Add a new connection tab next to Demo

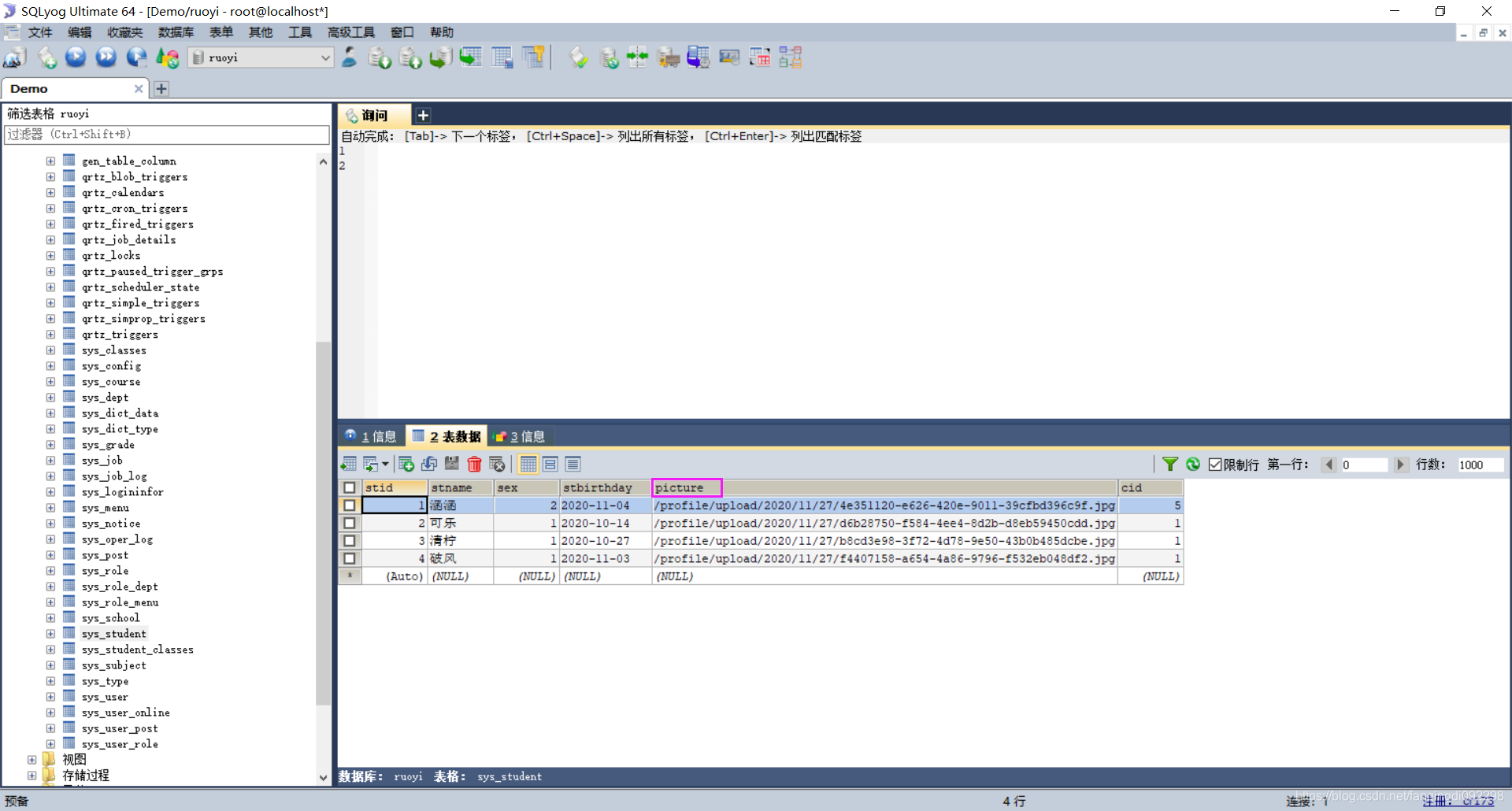pos(161,89)
